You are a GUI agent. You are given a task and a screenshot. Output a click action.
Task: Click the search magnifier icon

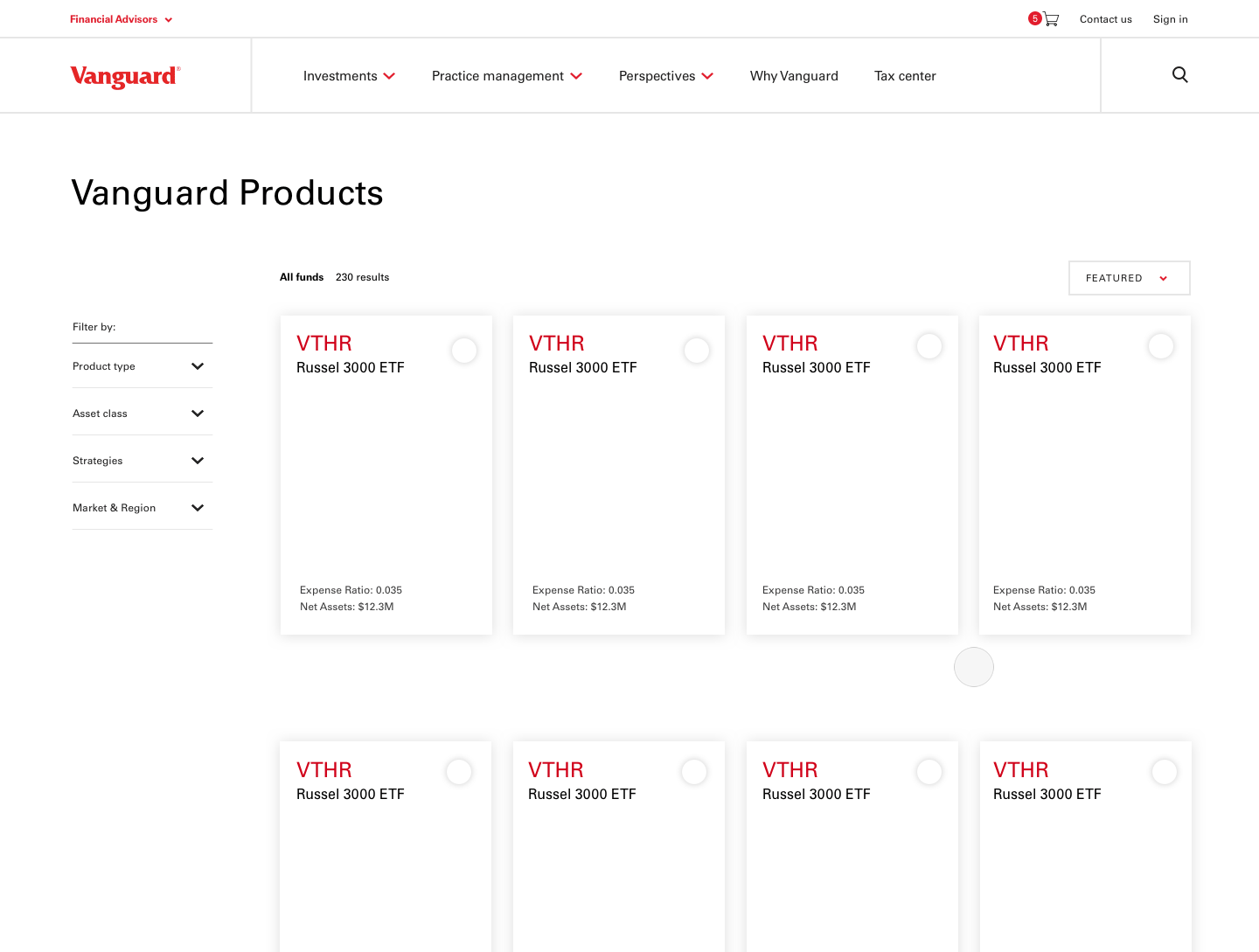(x=1179, y=75)
